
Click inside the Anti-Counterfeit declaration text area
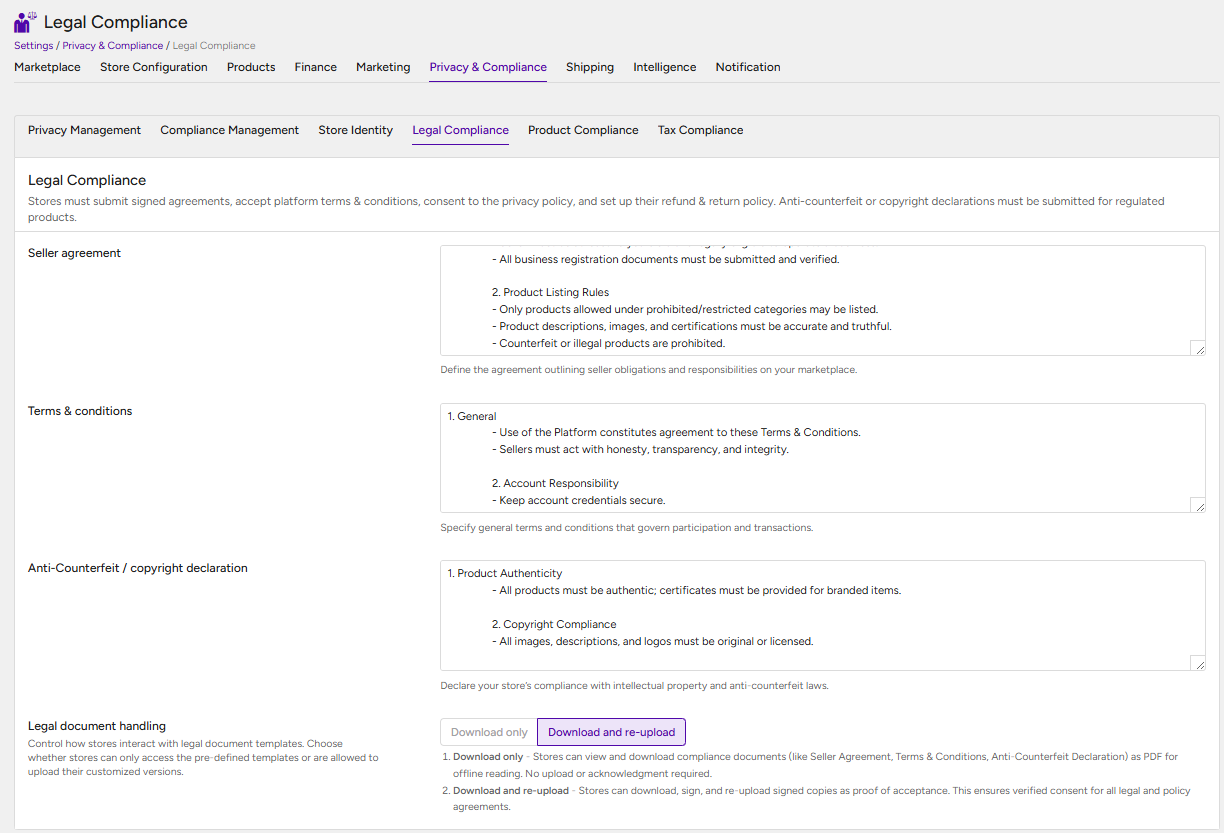pyautogui.click(x=822, y=615)
